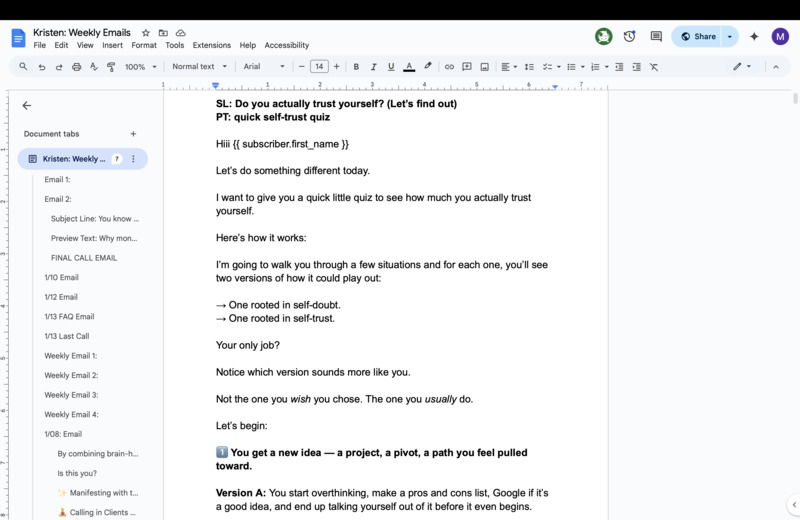Close the document tabs sidebar with back arrow
This screenshot has height=520, width=800.
tap(27, 106)
